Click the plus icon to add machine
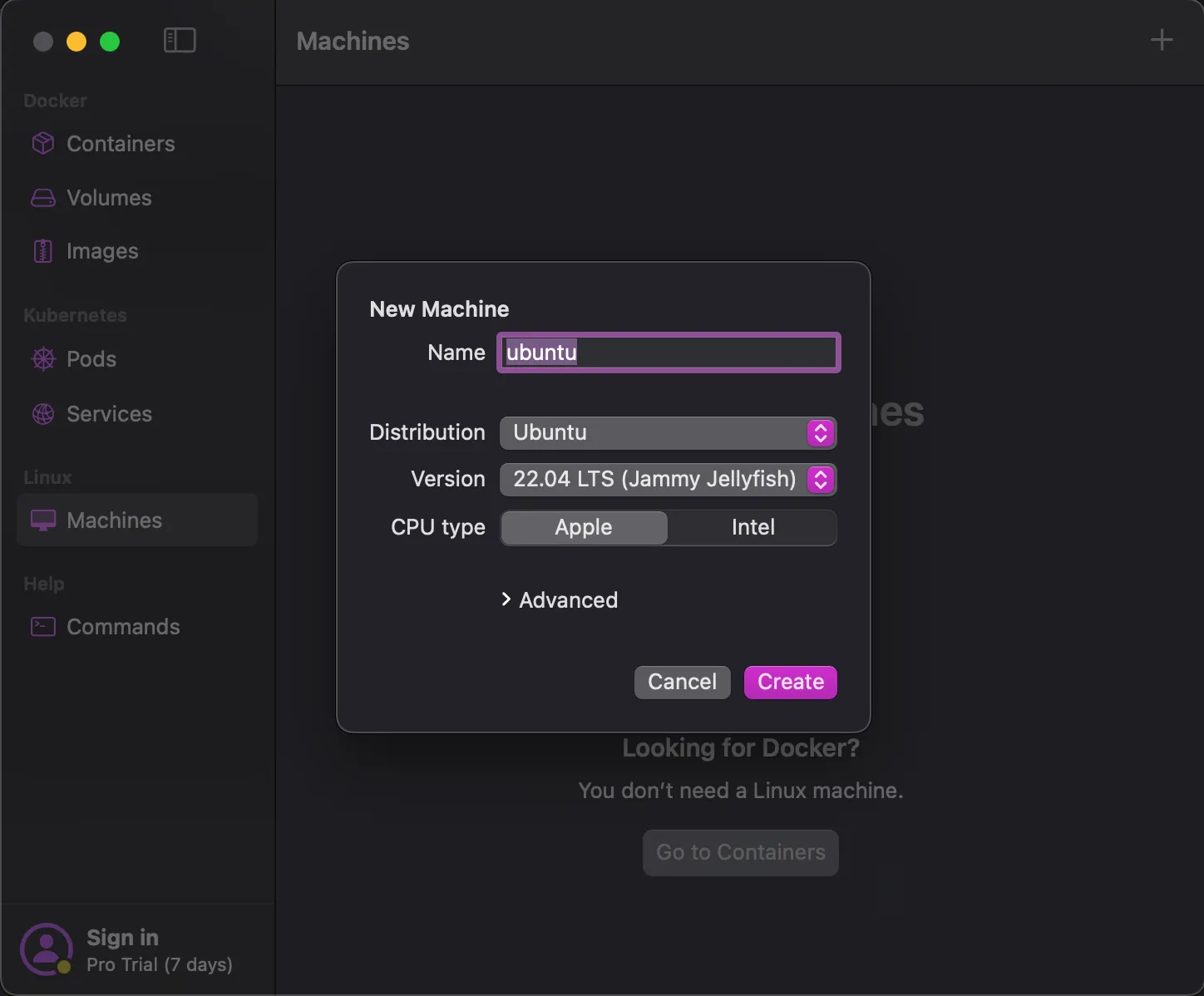Viewport: 1204px width, 996px height. tap(1162, 40)
